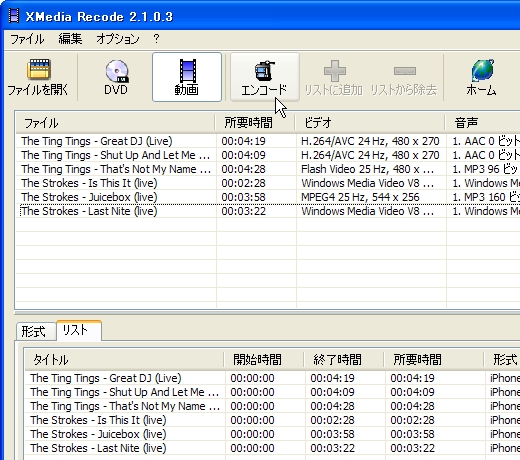Switch to the 形式 tab
This screenshot has width=520, height=460.
click(x=33, y=332)
